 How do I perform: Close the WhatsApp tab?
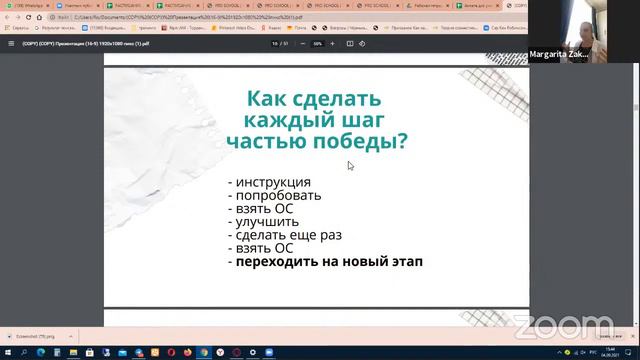click(48, 6)
